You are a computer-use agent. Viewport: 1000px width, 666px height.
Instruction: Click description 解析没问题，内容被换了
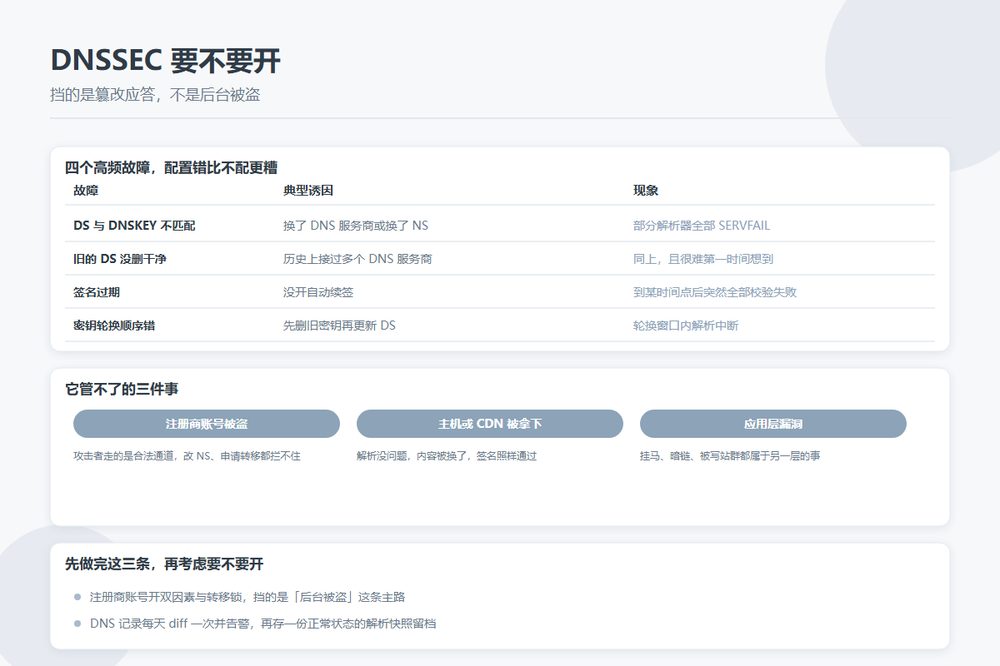(446, 455)
